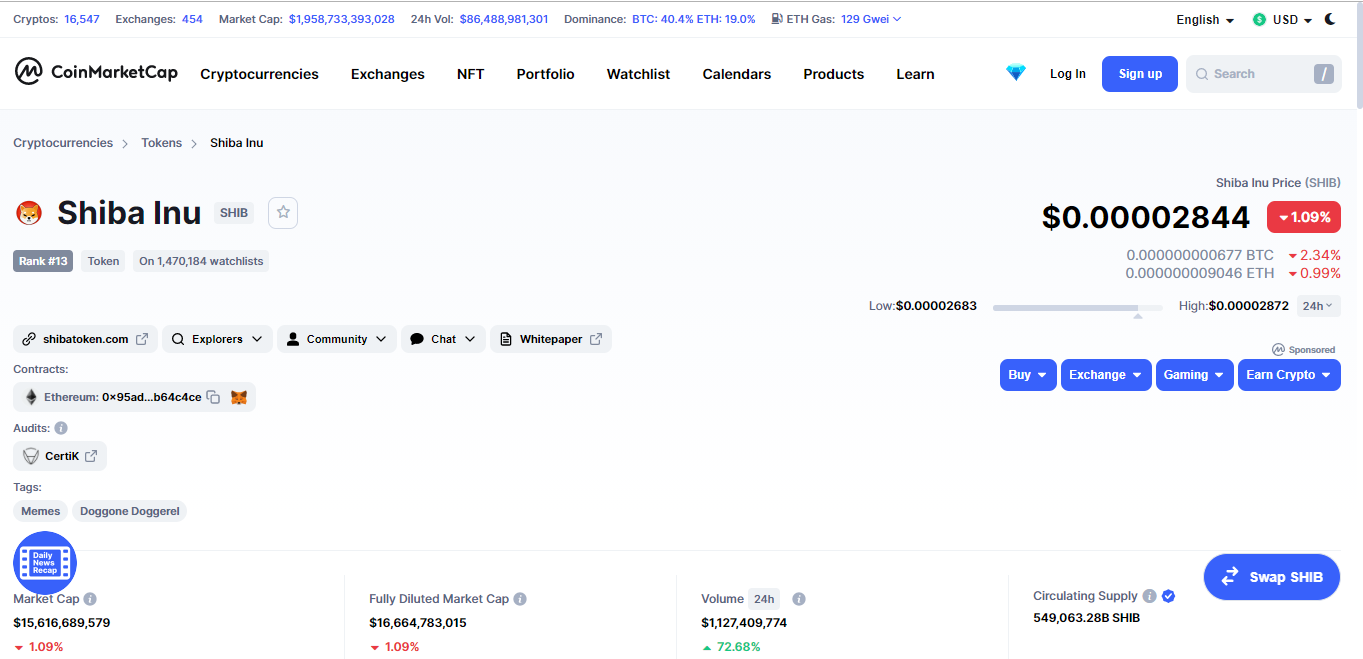
Task: Open the Exchange dropdown button
Action: click(1106, 375)
